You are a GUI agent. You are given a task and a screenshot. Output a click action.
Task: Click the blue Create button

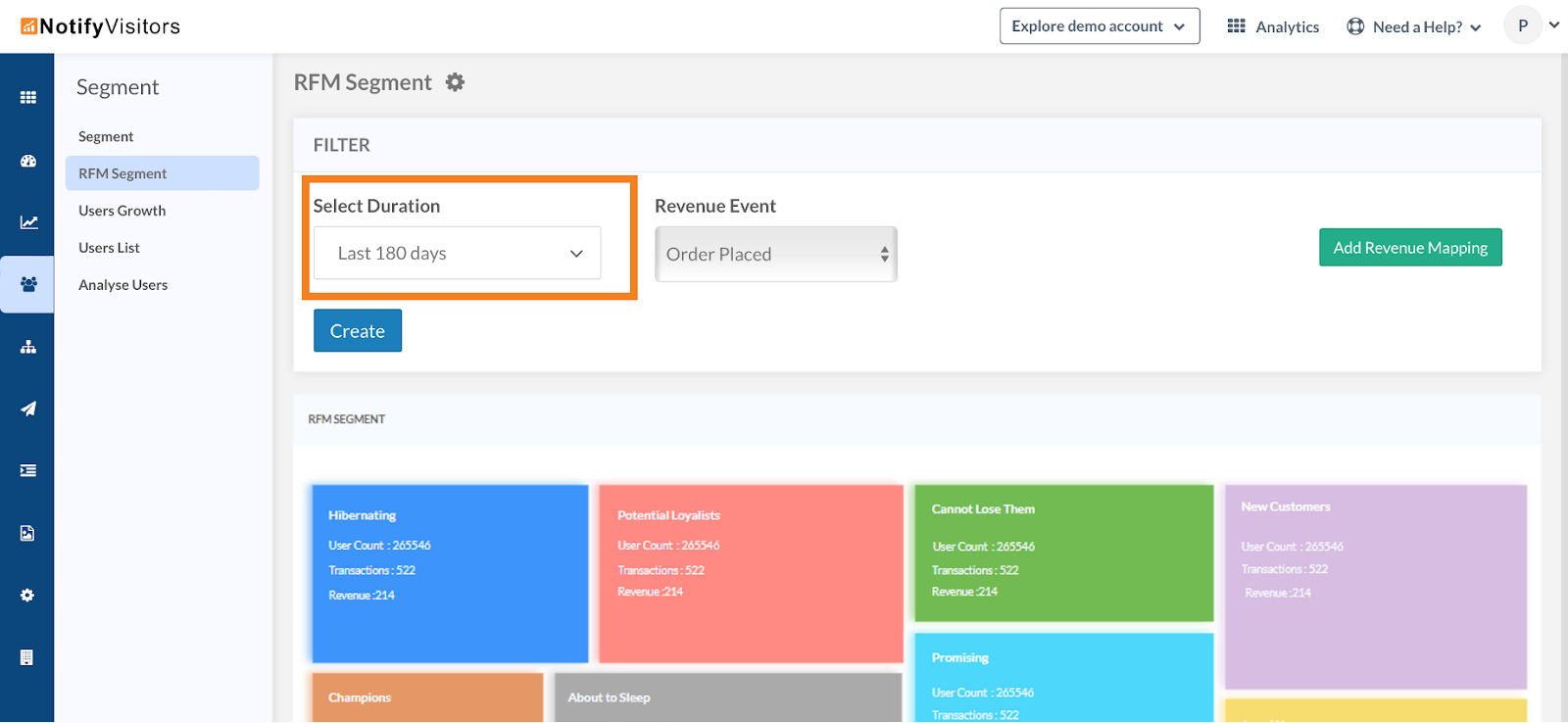tap(358, 331)
